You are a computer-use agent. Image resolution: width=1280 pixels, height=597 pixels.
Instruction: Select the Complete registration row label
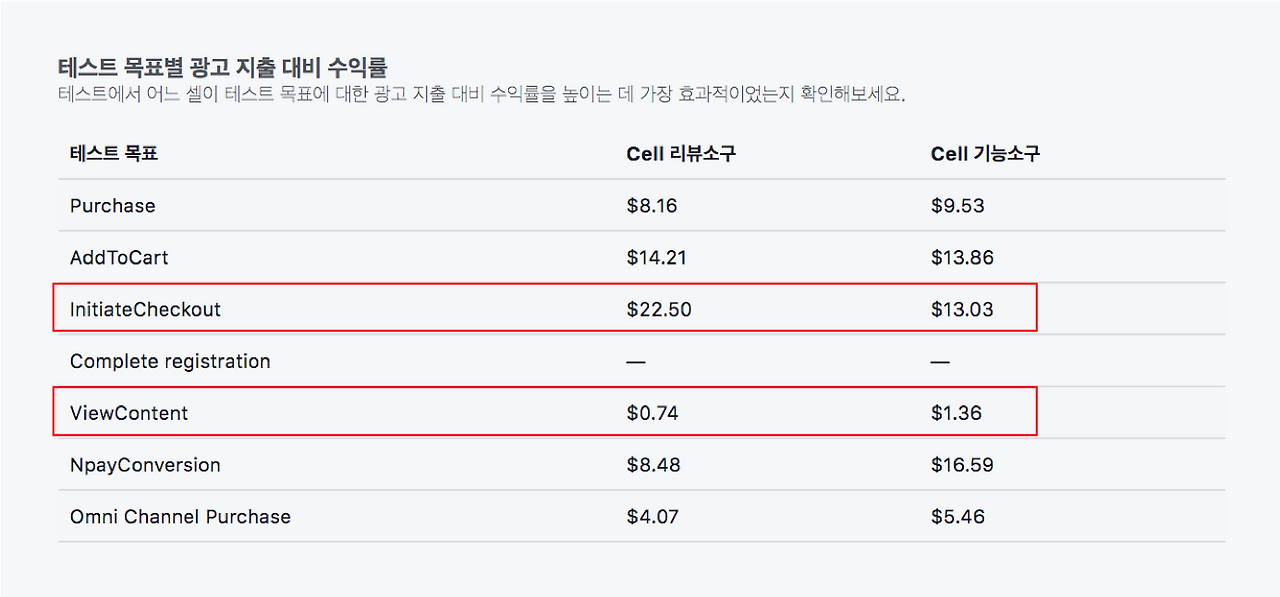click(x=170, y=362)
